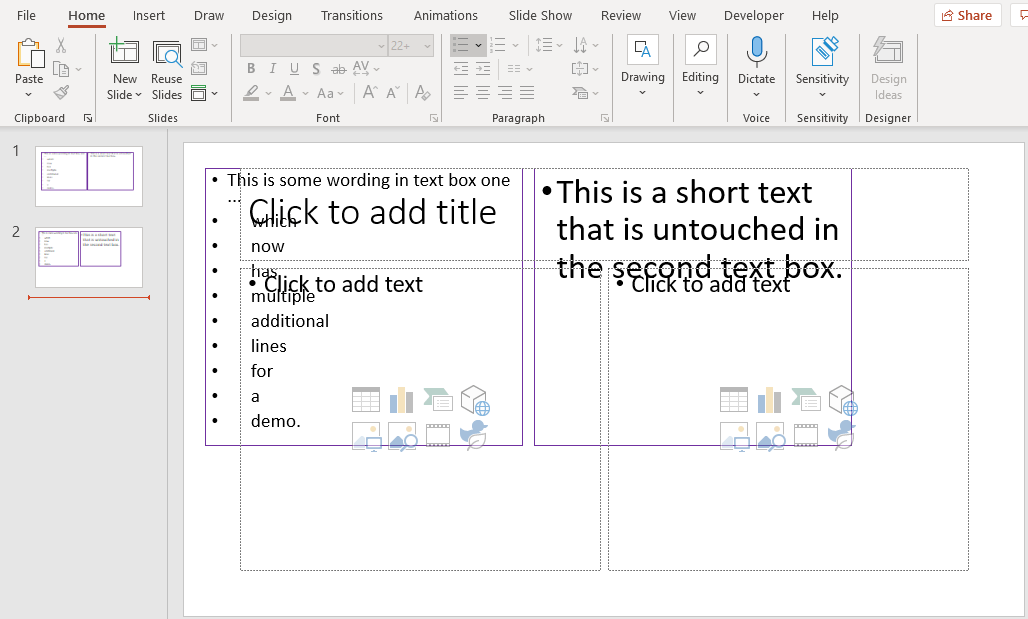This screenshot has height=619, width=1028.
Task: Click the Sensitivity label icon
Action: (824, 51)
